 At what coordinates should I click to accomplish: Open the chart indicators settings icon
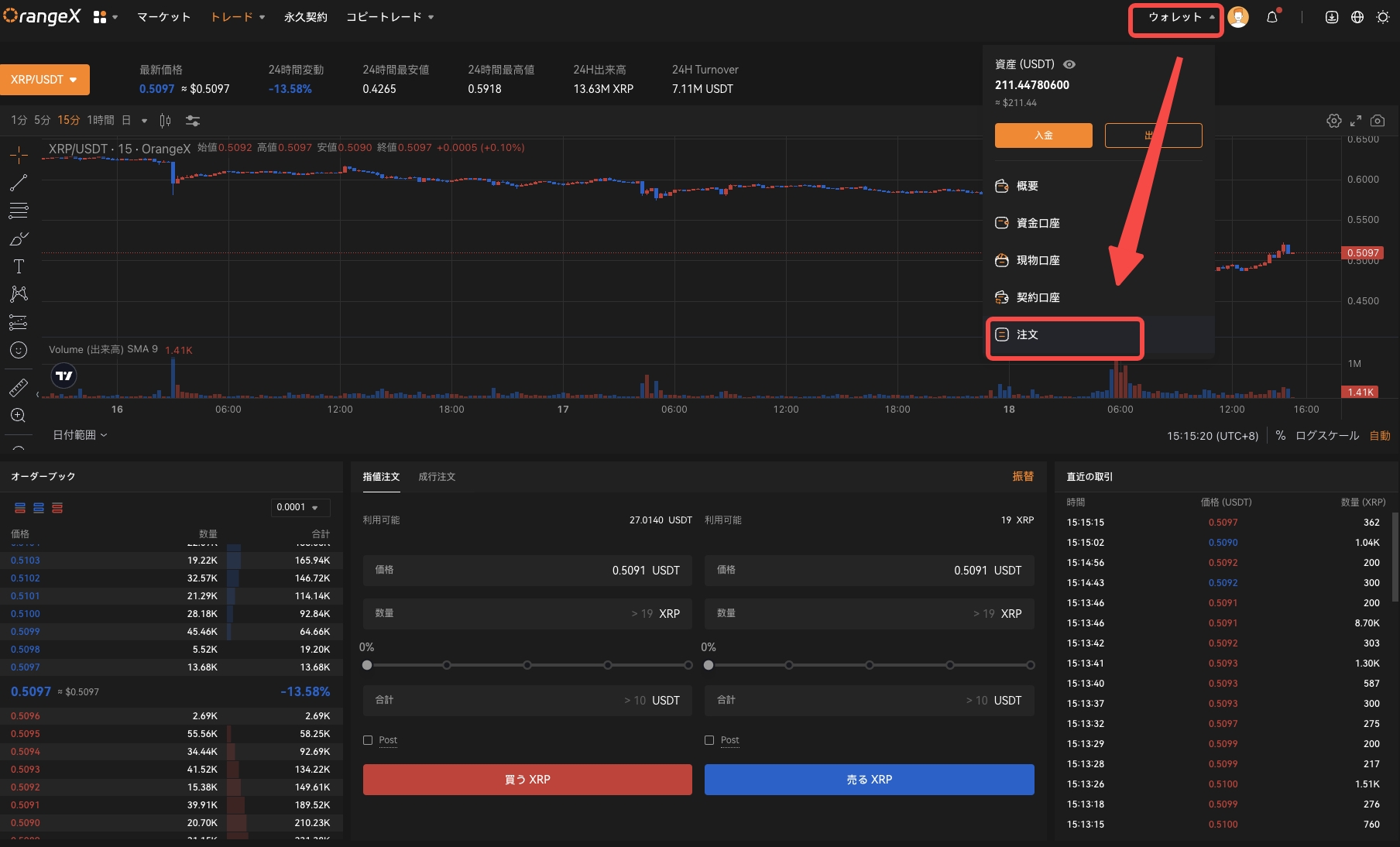tap(193, 121)
